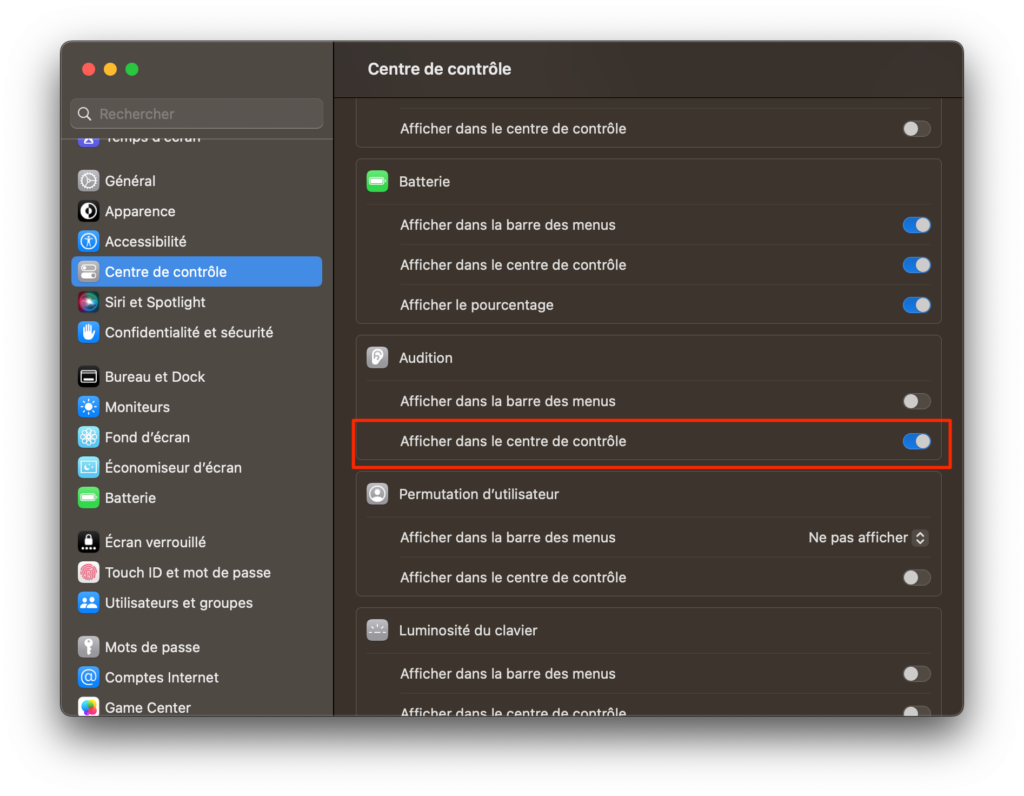Minimize the window with yellow button
The image size is (1024, 796).
point(110,69)
